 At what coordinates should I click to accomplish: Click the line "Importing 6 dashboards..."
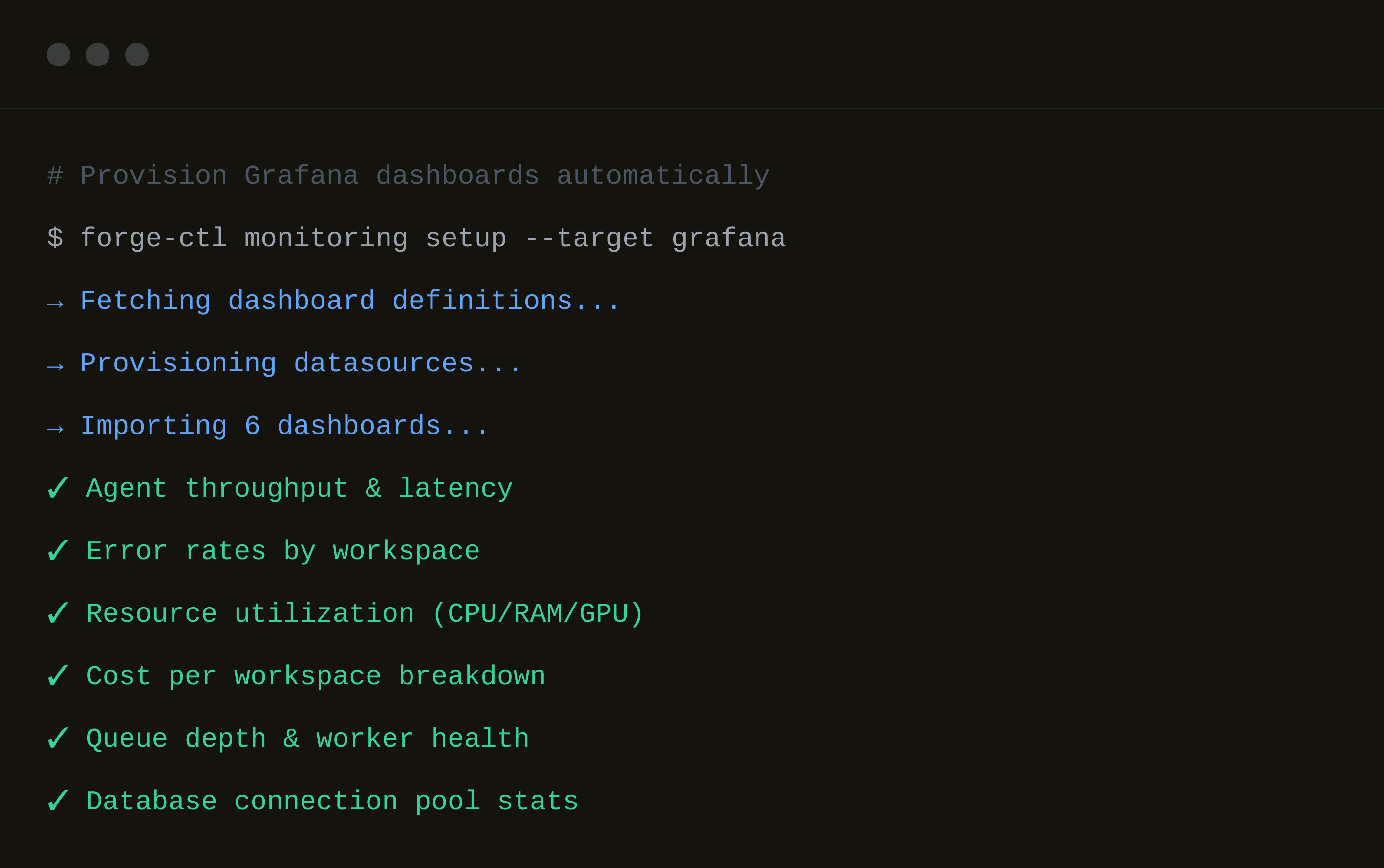[x=284, y=426]
